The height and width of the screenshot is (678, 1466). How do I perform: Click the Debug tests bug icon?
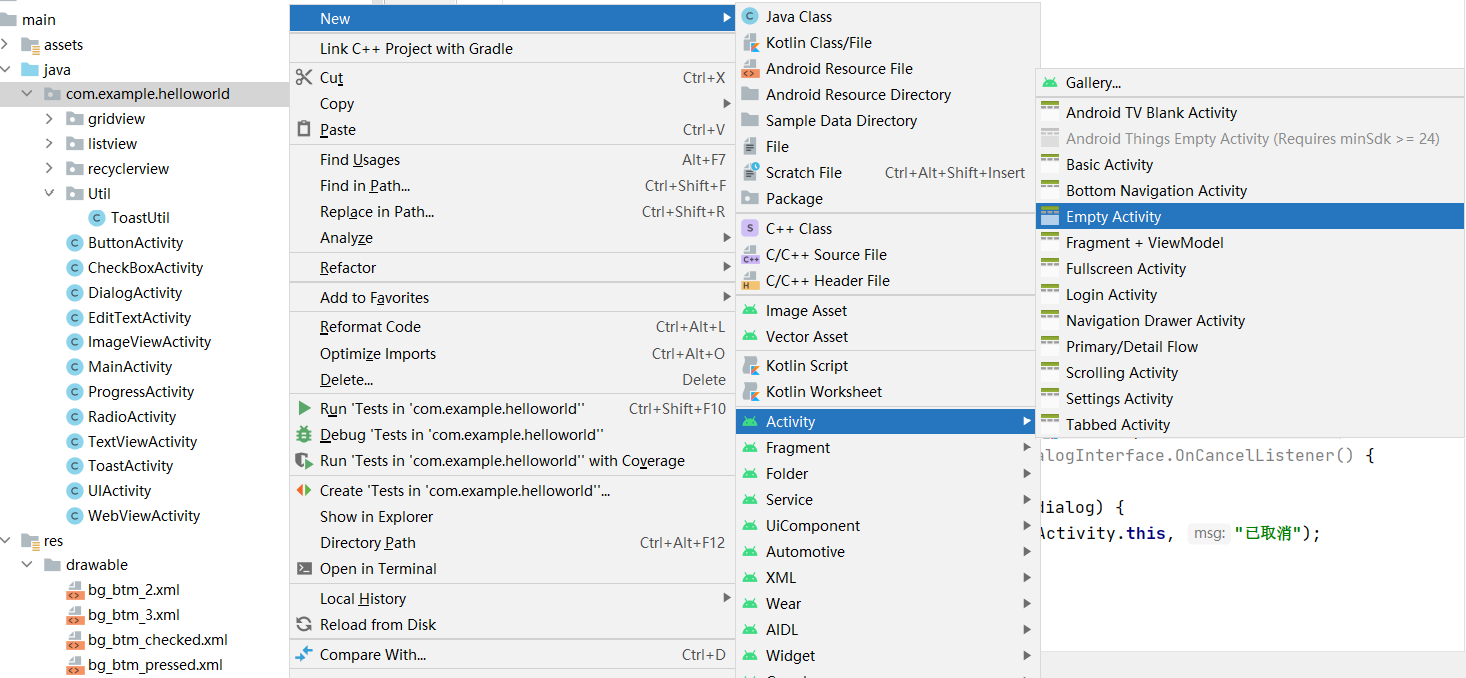(304, 434)
